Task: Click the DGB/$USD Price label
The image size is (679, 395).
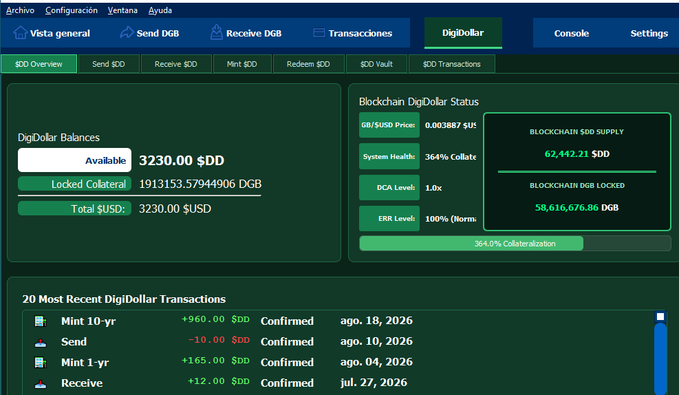Action: (389, 125)
